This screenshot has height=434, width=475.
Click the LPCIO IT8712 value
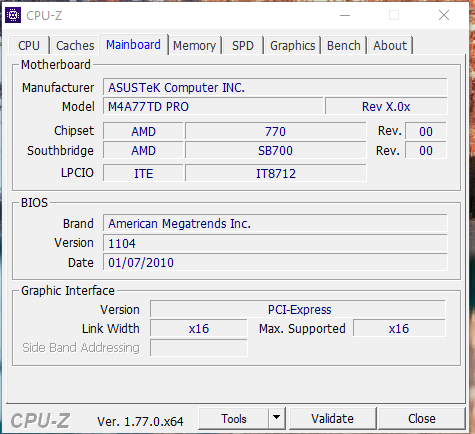coord(276,173)
